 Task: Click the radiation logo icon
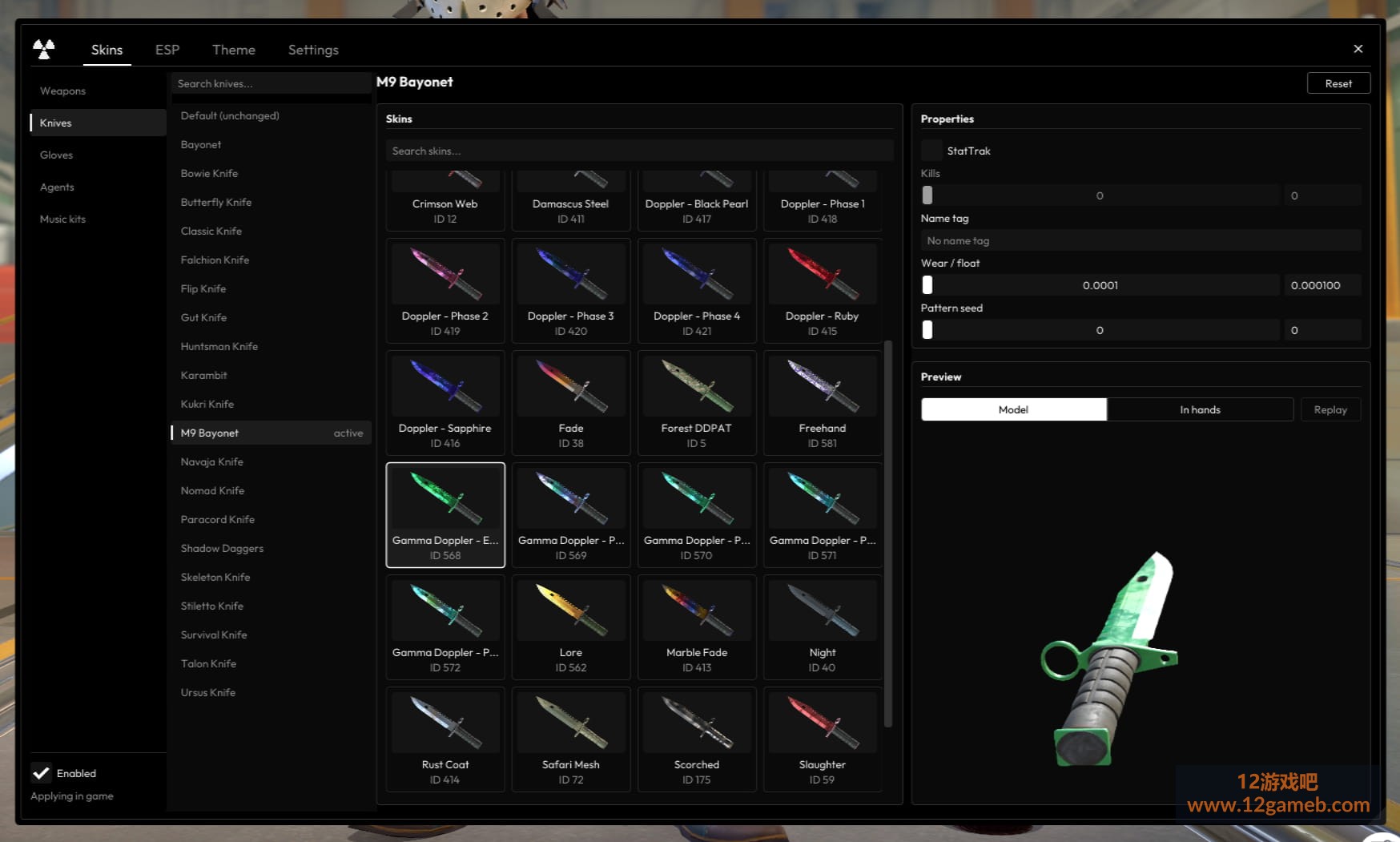coord(43,49)
